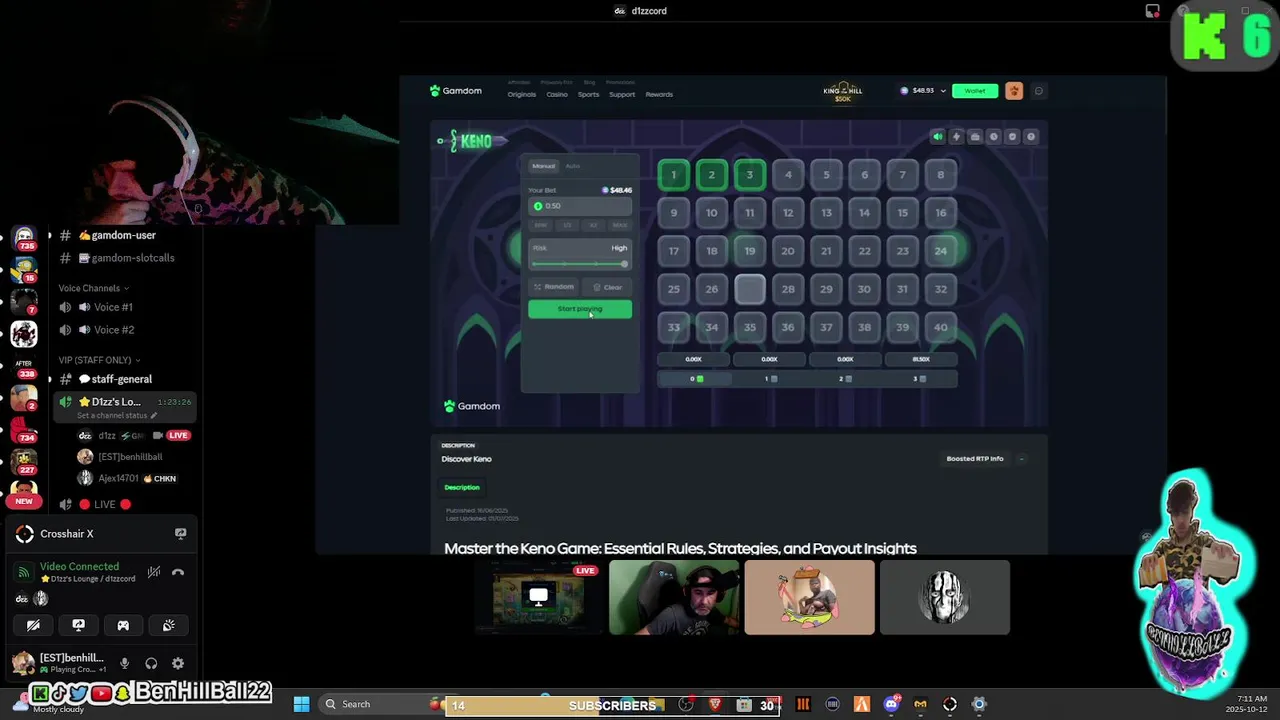Set the bet with MAX button
Screen dimensions: 1280x720
620,226
